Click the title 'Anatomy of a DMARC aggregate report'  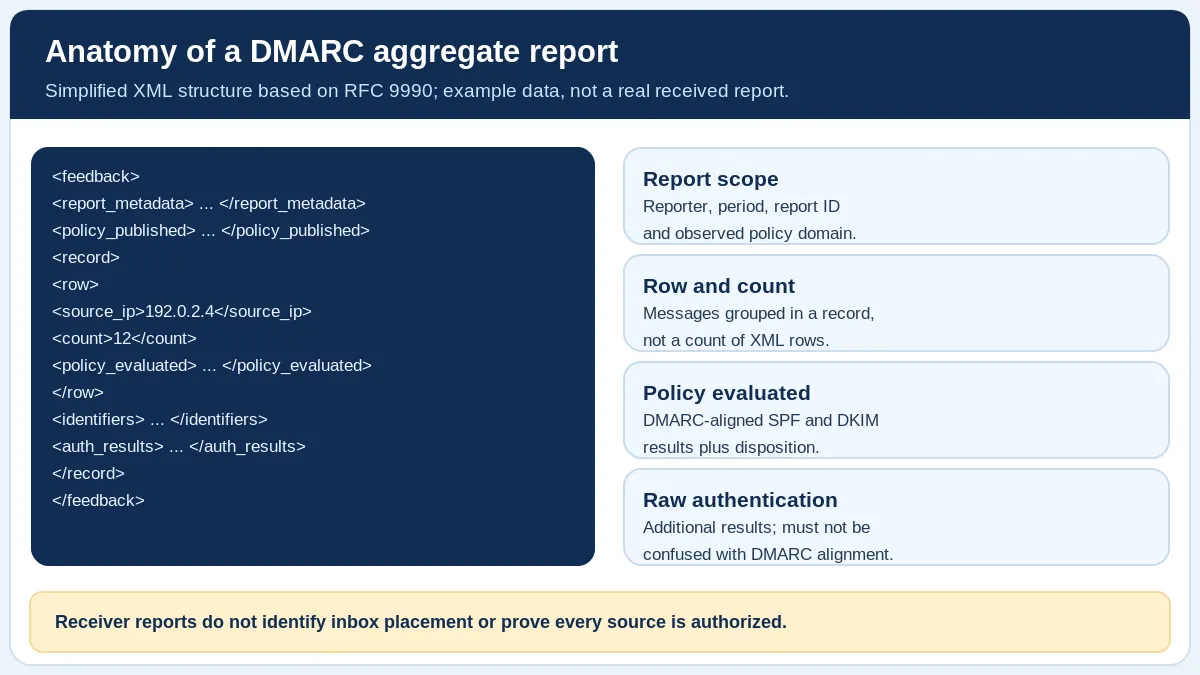tap(331, 51)
